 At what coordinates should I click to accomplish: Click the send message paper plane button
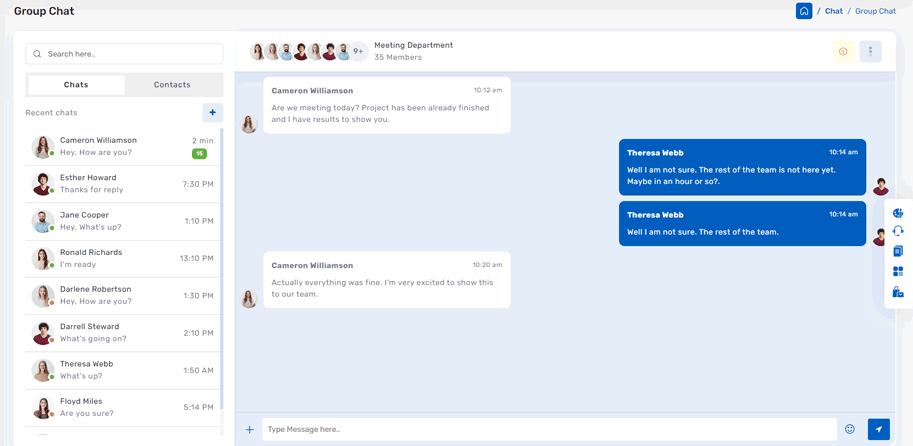pyautogui.click(x=878, y=429)
